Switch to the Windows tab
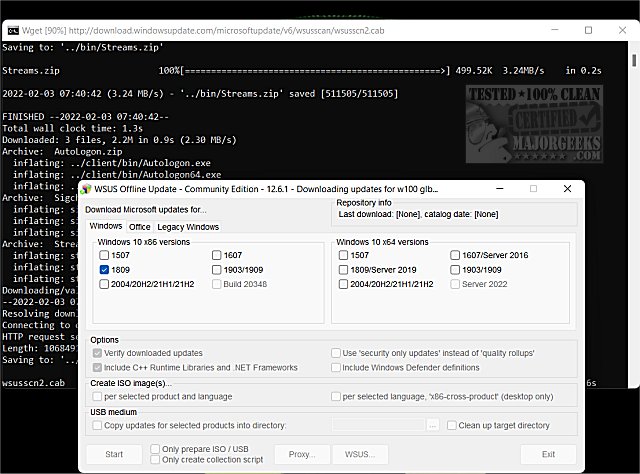Screen dimensions: 640x474 [x=106, y=226]
